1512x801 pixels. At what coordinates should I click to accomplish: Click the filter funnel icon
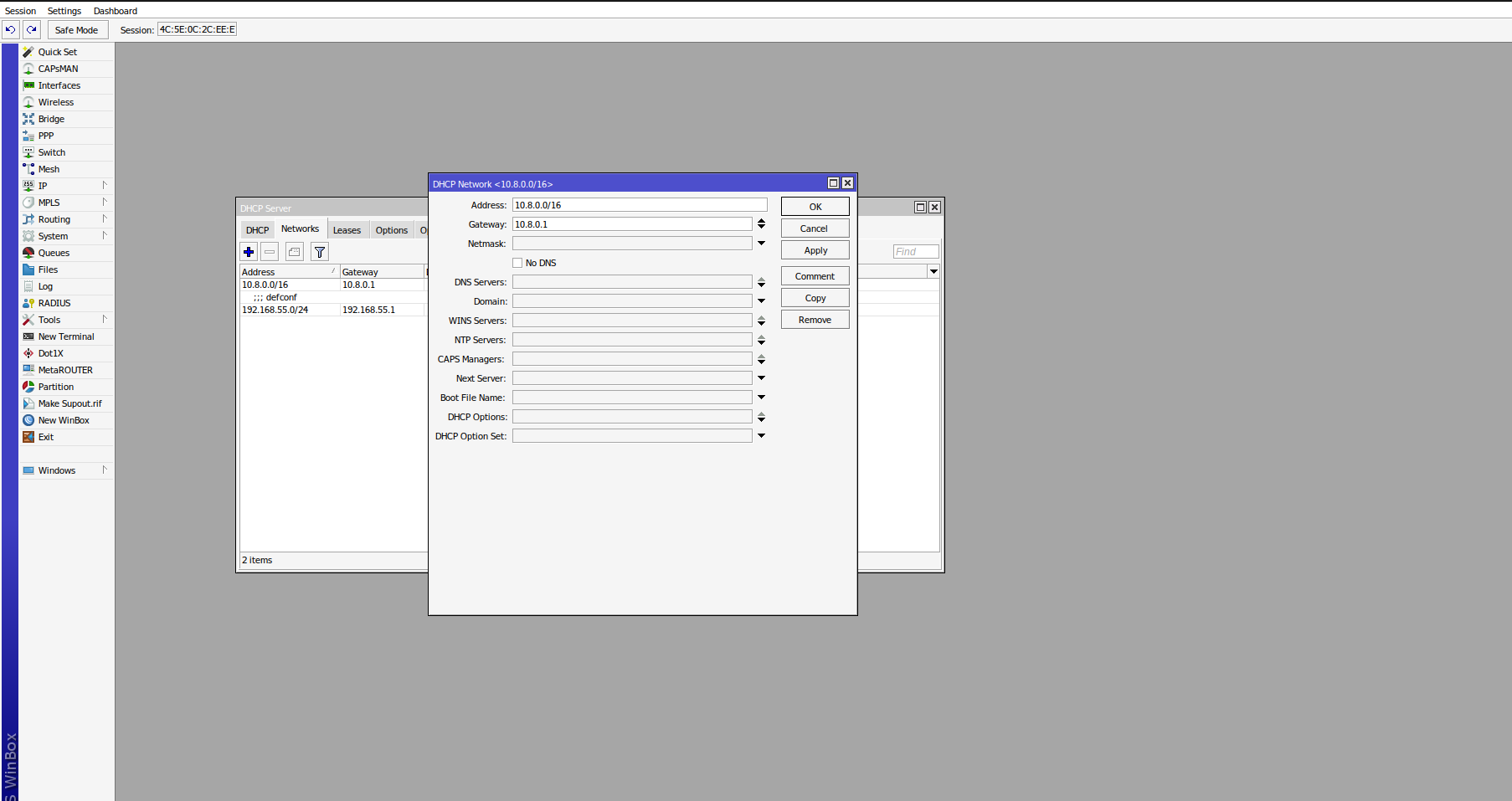pyautogui.click(x=320, y=252)
